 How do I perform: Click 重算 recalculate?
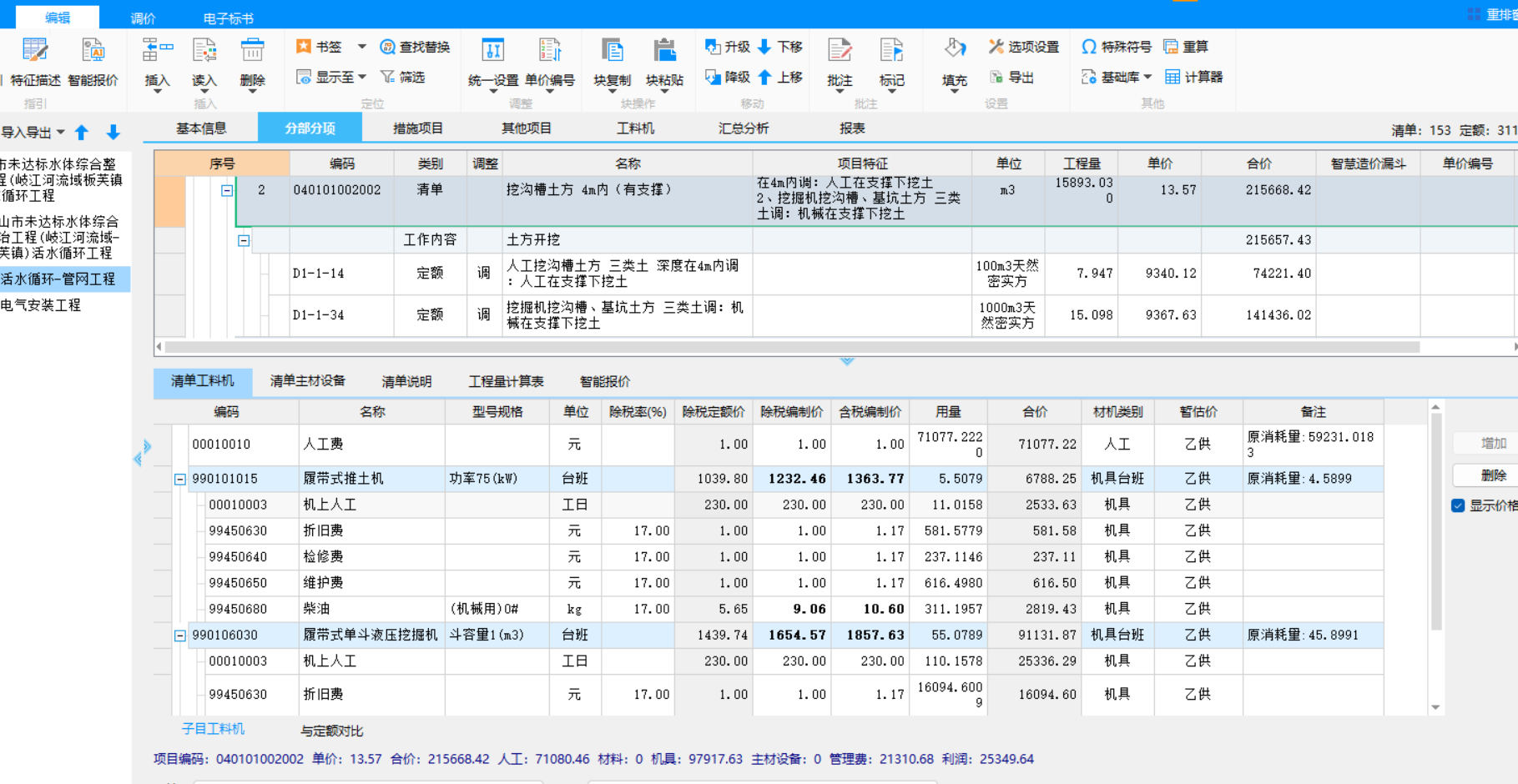[1186, 47]
